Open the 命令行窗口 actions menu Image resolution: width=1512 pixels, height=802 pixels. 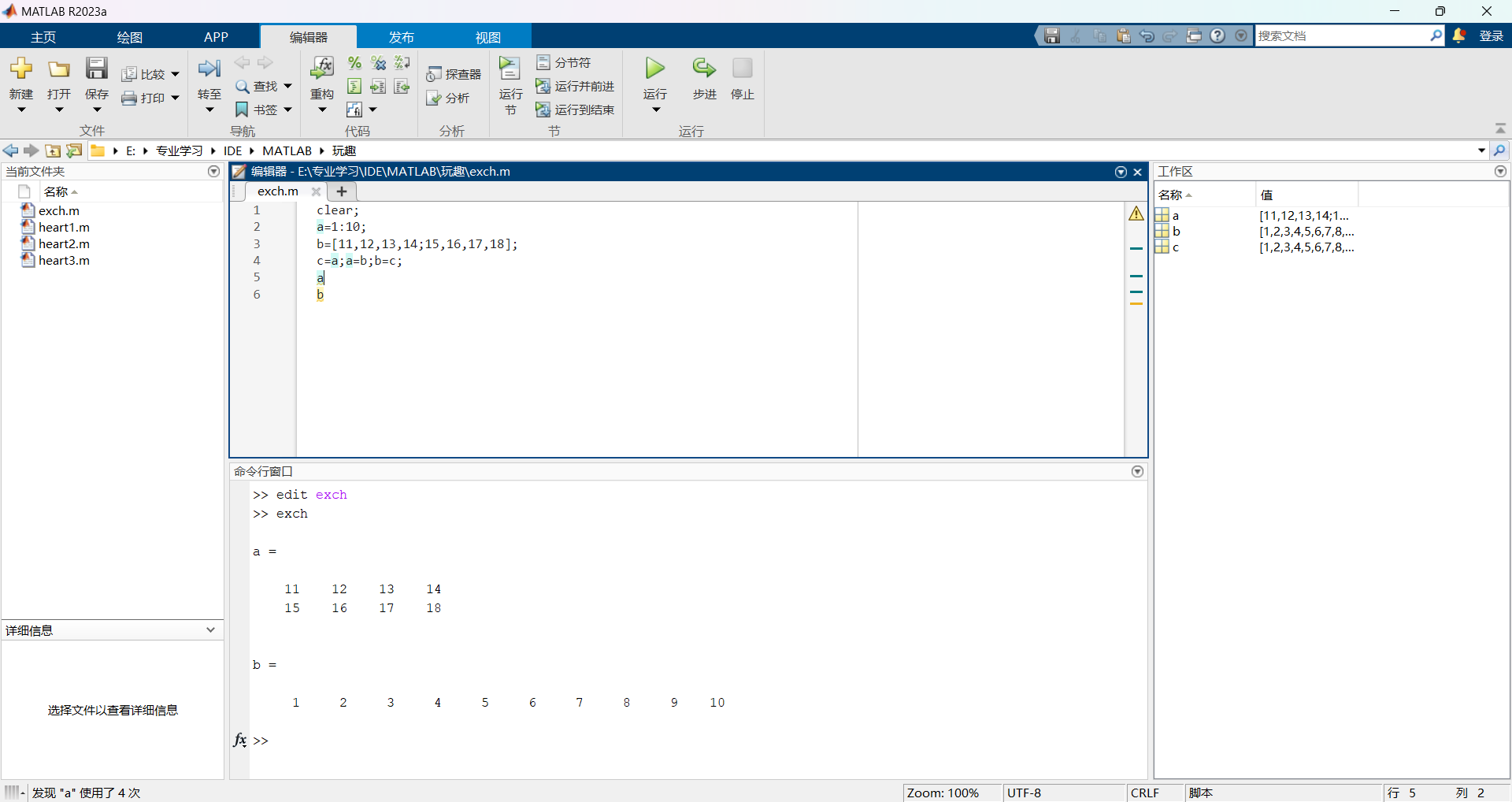point(1137,471)
